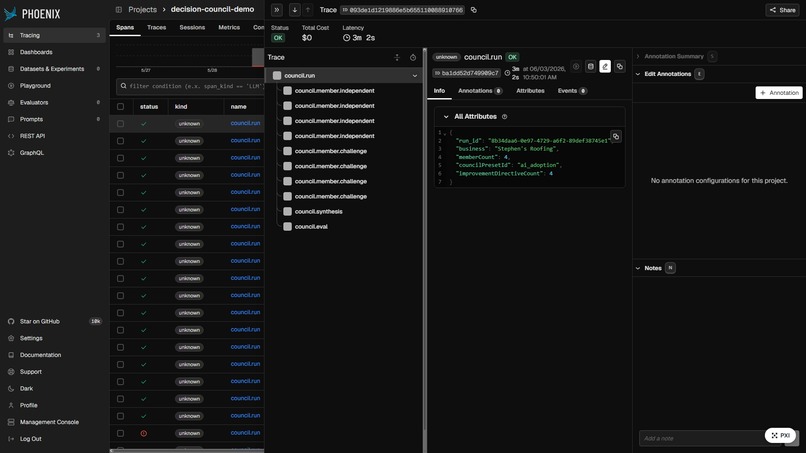The height and width of the screenshot is (453, 806).
Task: Collapse the council.run tree node
Action: pyautogui.click(x=414, y=76)
